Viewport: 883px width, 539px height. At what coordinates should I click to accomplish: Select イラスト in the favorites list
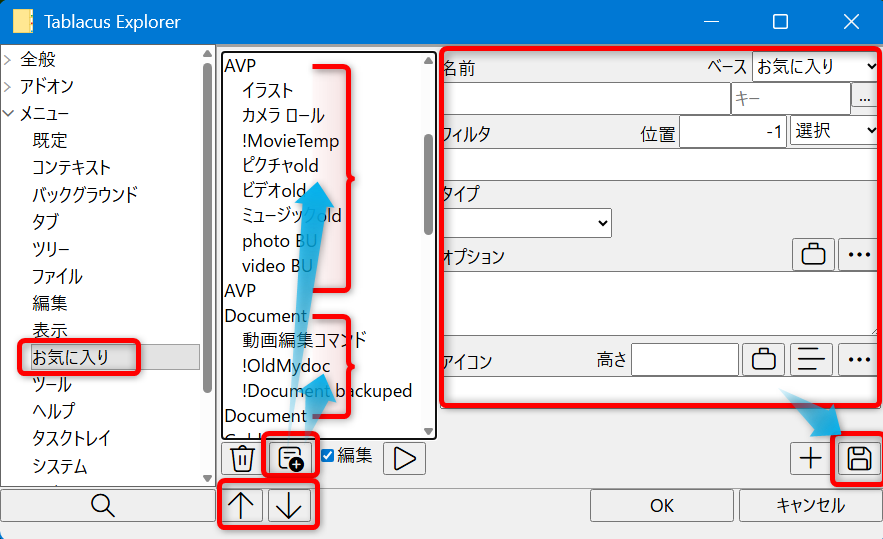coord(267,90)
